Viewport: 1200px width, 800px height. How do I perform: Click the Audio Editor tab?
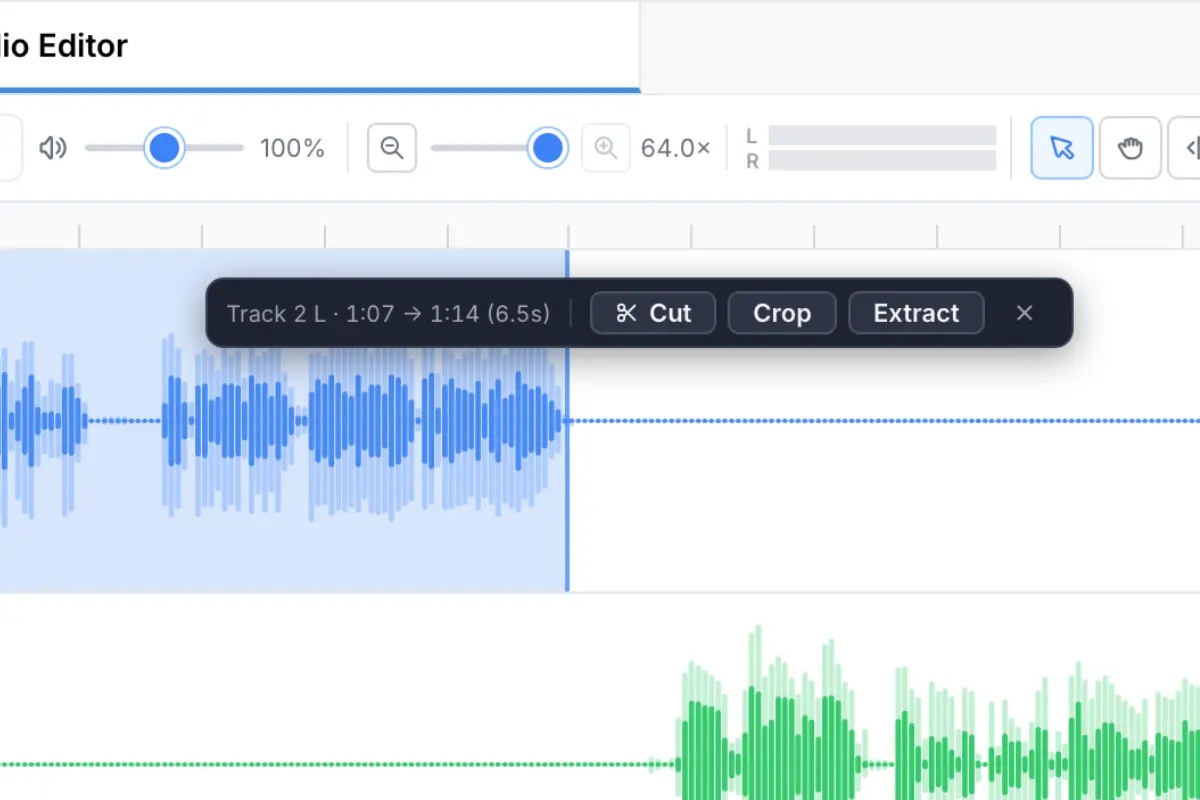point(320,46)
